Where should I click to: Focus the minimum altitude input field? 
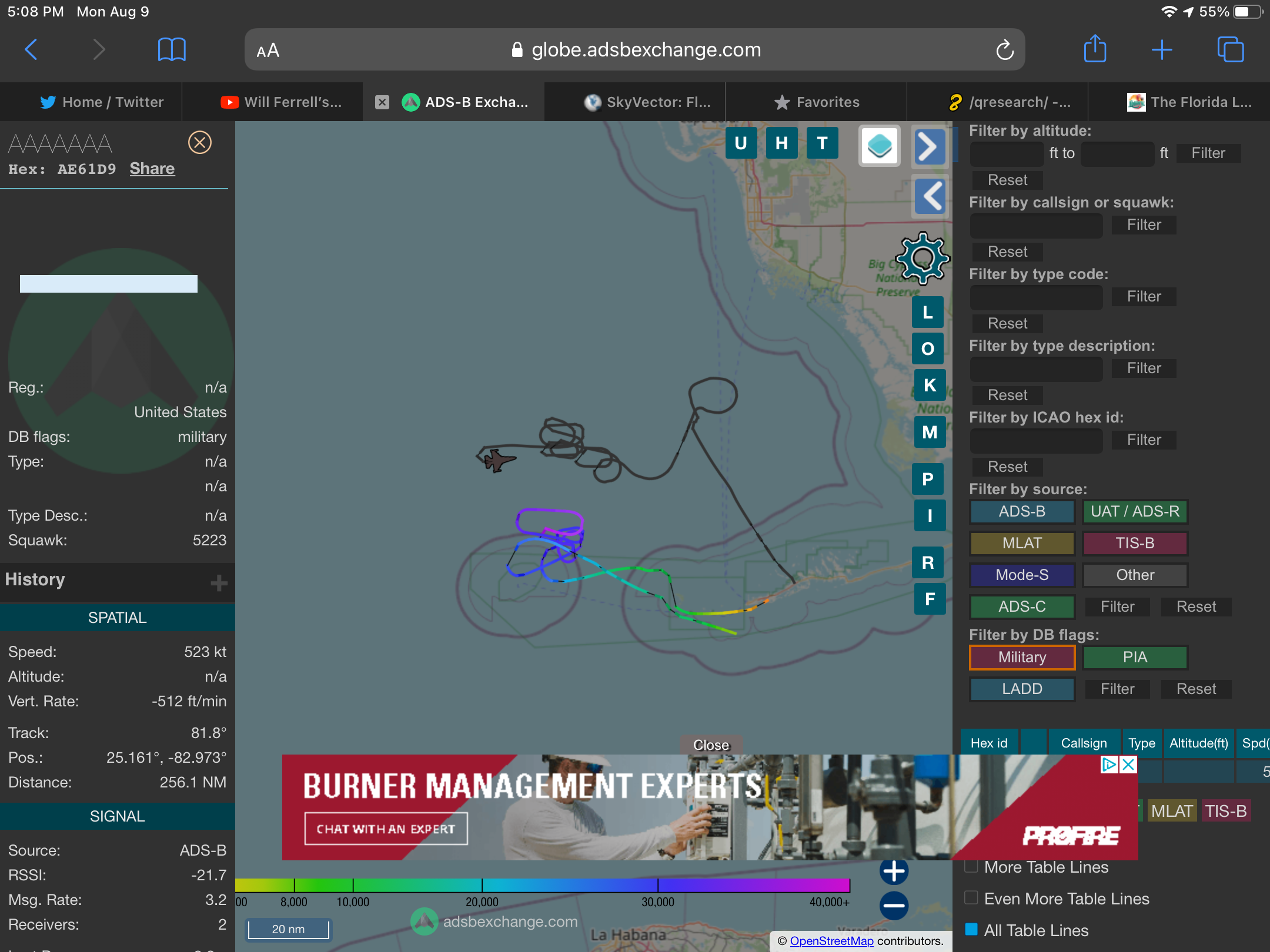[x=1007, y=153]
